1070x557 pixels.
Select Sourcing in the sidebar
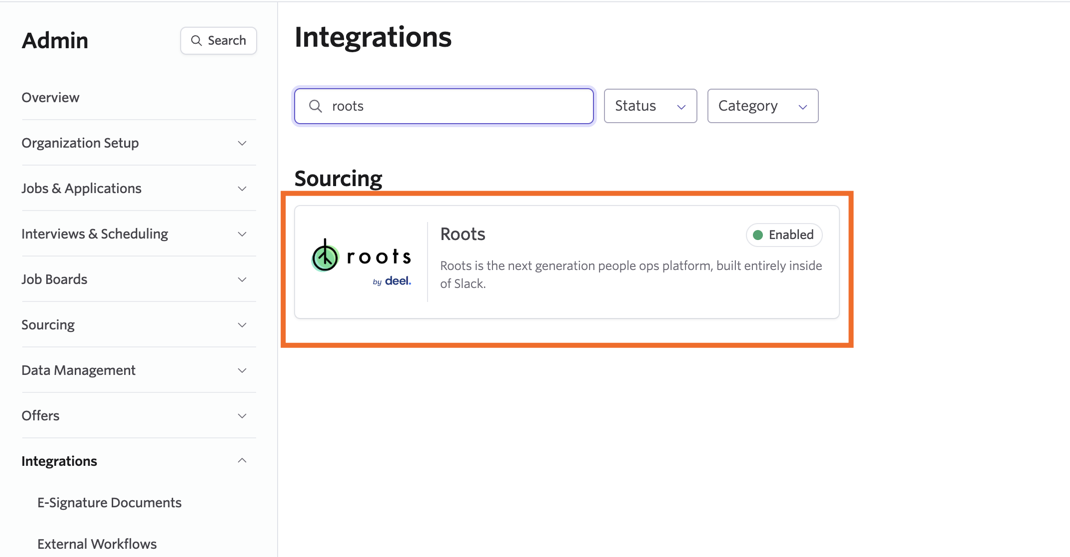48,325
